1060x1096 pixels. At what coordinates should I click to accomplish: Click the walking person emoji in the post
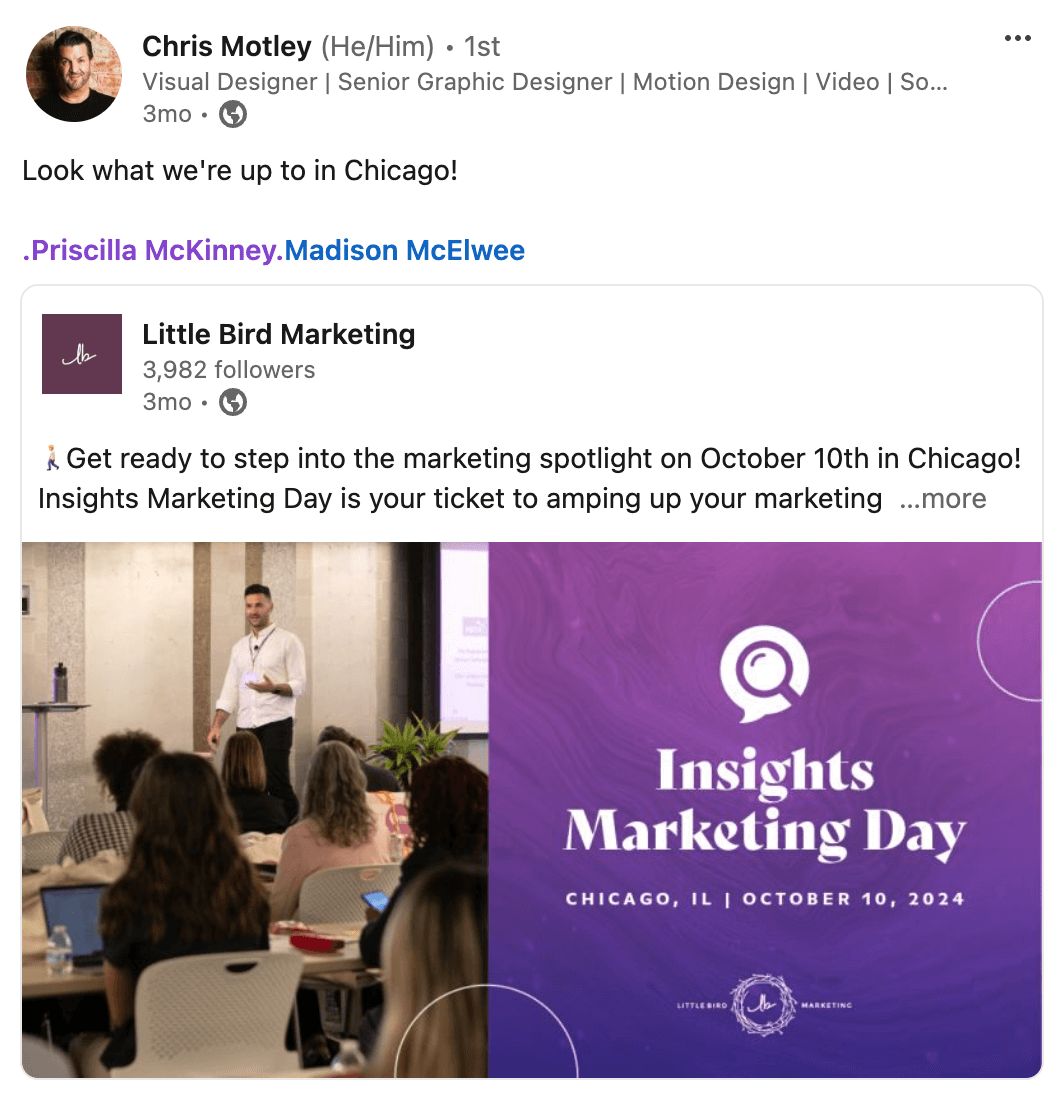[52, 459]
